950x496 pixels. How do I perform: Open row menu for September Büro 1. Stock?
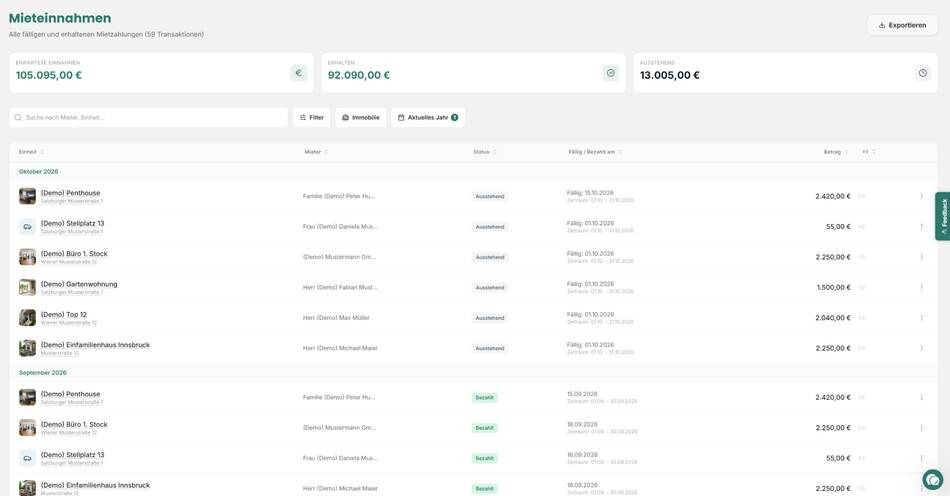coord(922,428)
